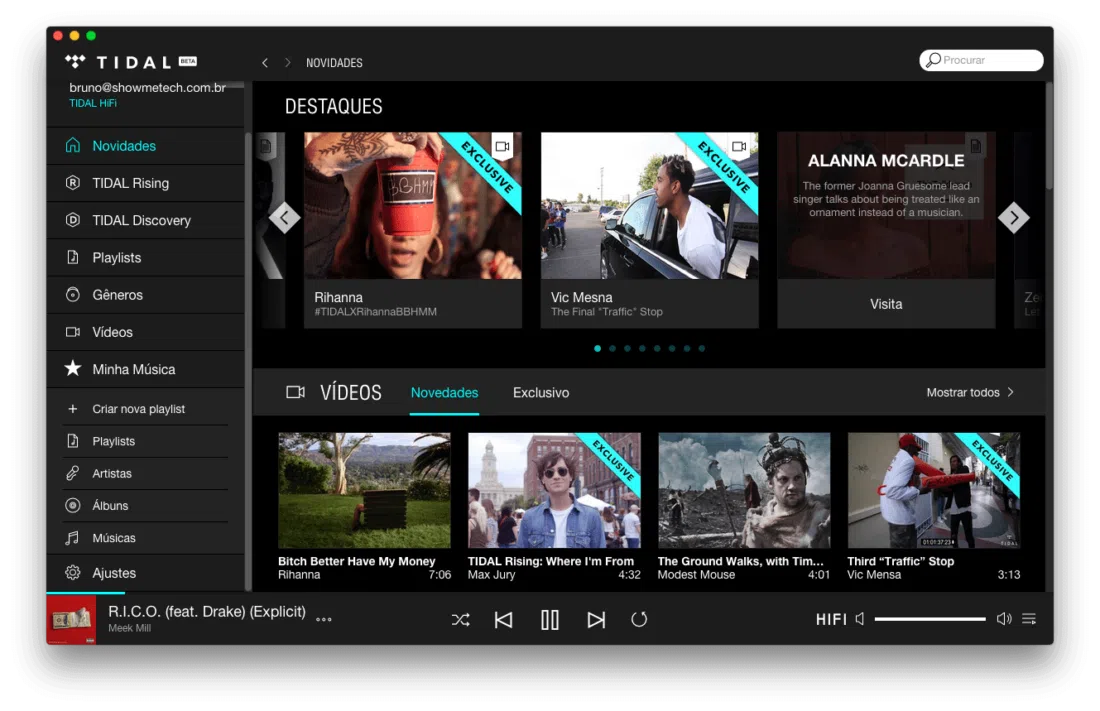1100x711 pixels.
Task: Select the second carousel page dot
Action: click(x=612, y=348)
